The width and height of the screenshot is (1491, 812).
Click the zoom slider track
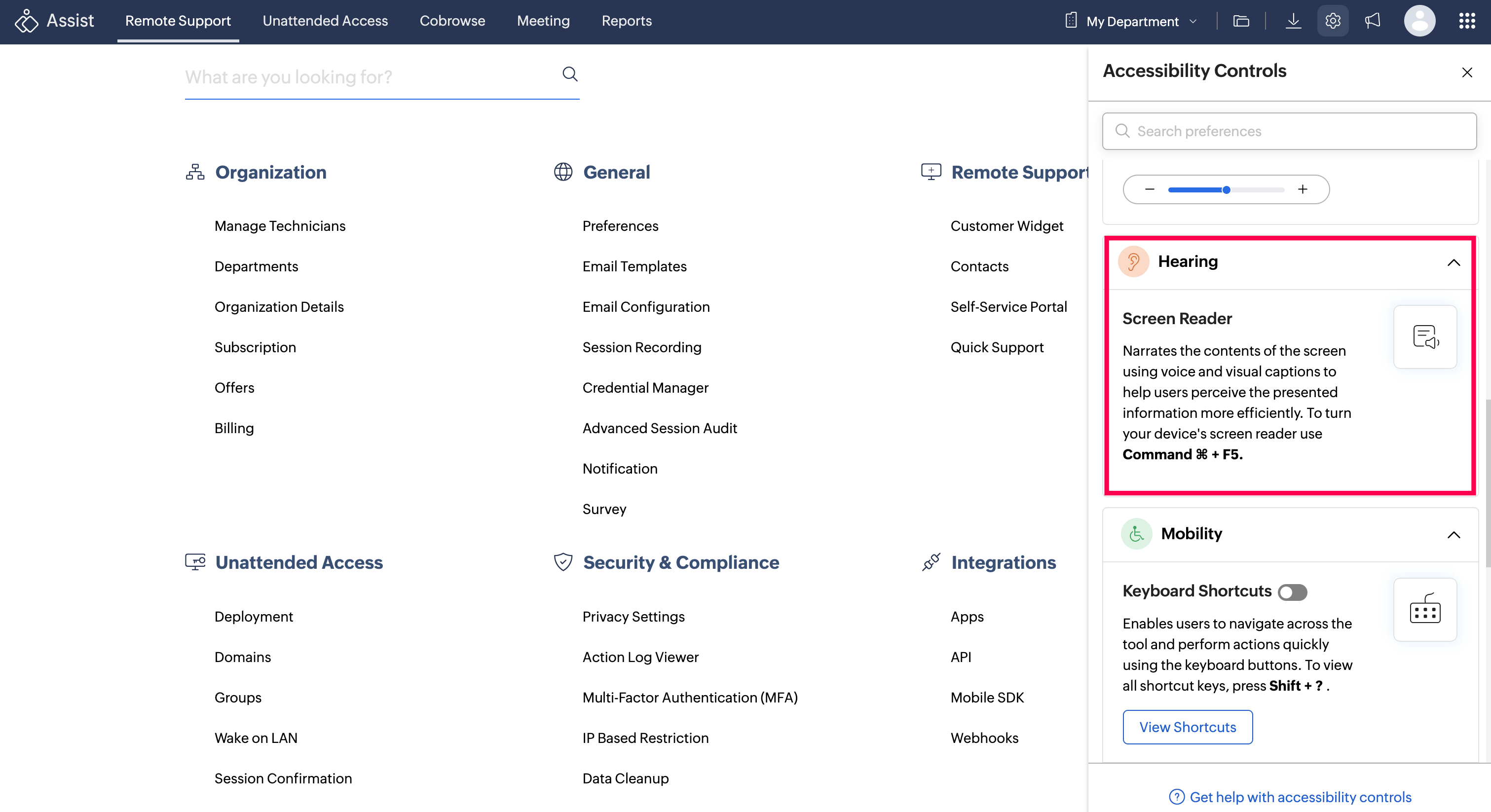[x=1257, y=190]
